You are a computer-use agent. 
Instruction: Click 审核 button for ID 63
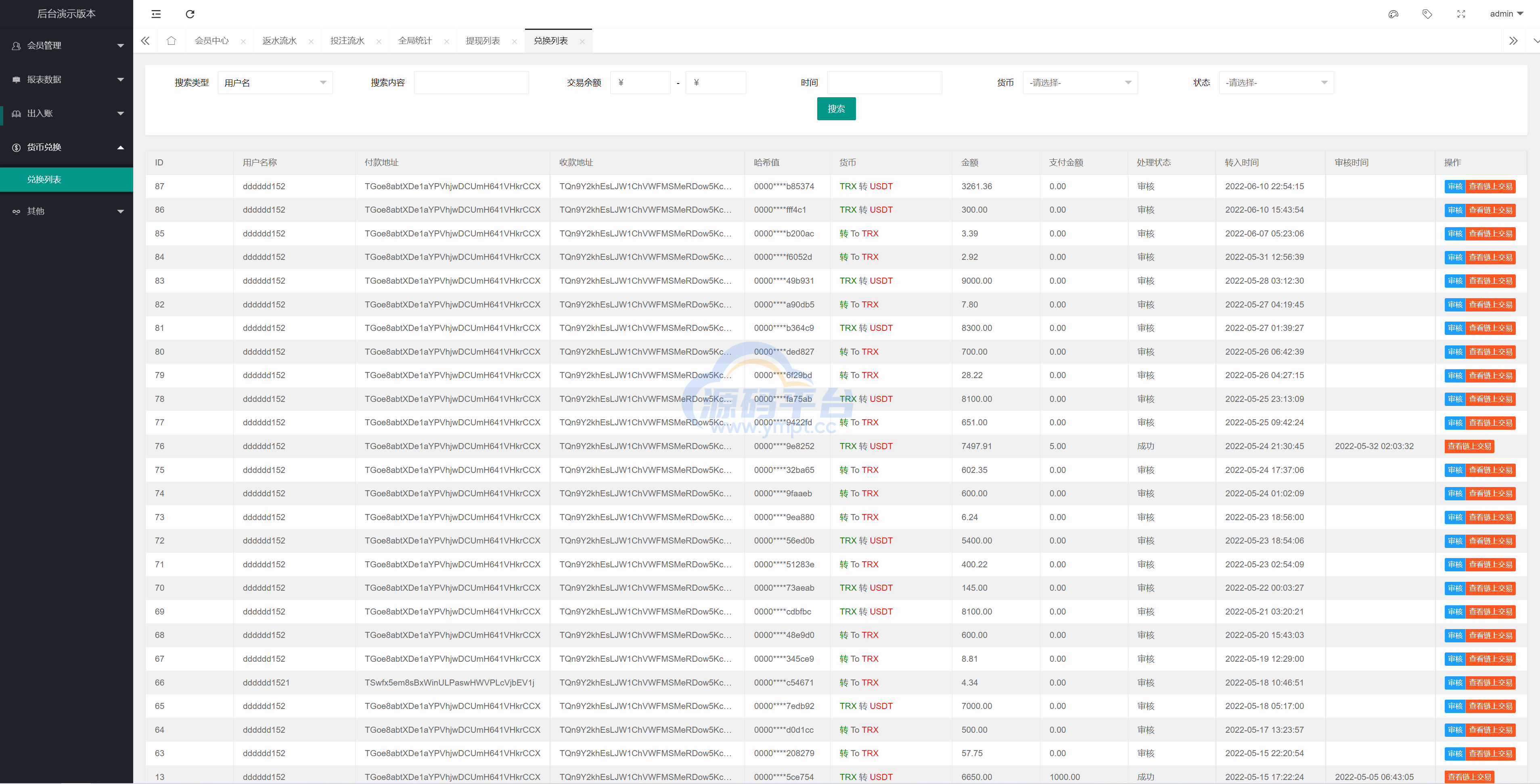(1455, 753)
